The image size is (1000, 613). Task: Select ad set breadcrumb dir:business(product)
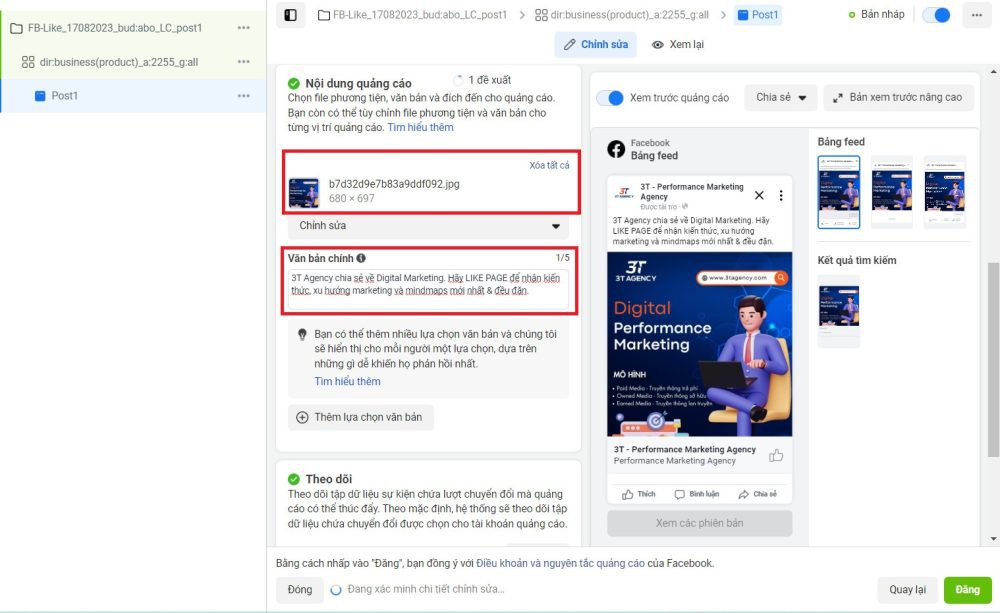click(622, 15)
